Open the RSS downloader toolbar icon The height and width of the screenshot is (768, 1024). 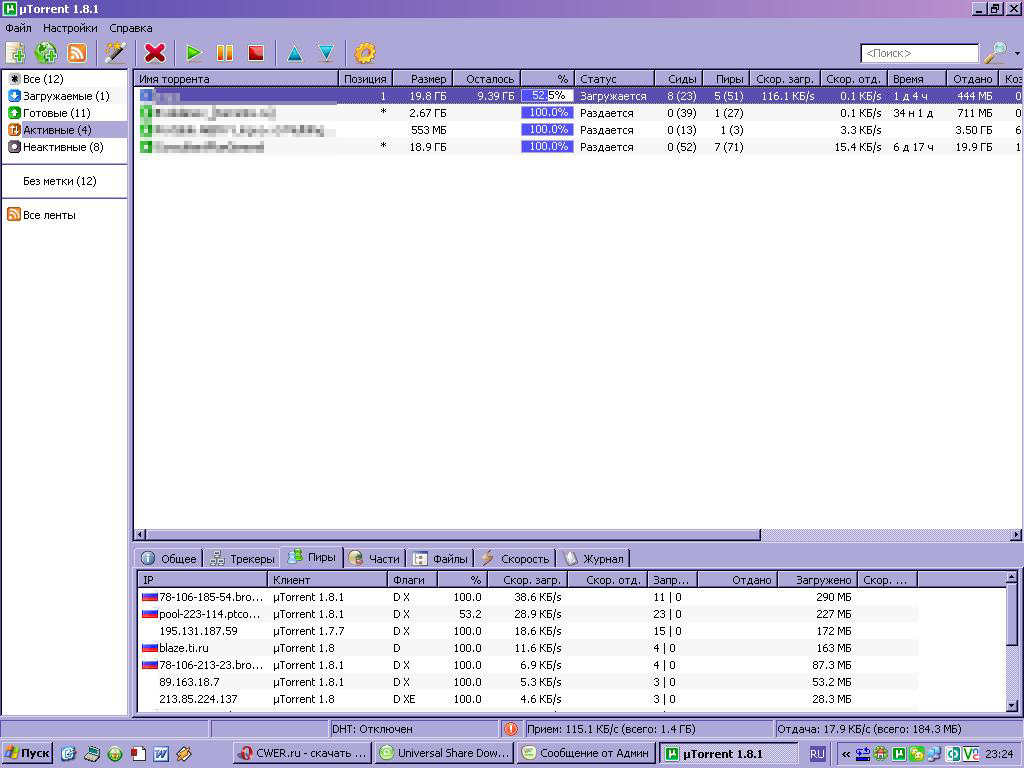77,53
